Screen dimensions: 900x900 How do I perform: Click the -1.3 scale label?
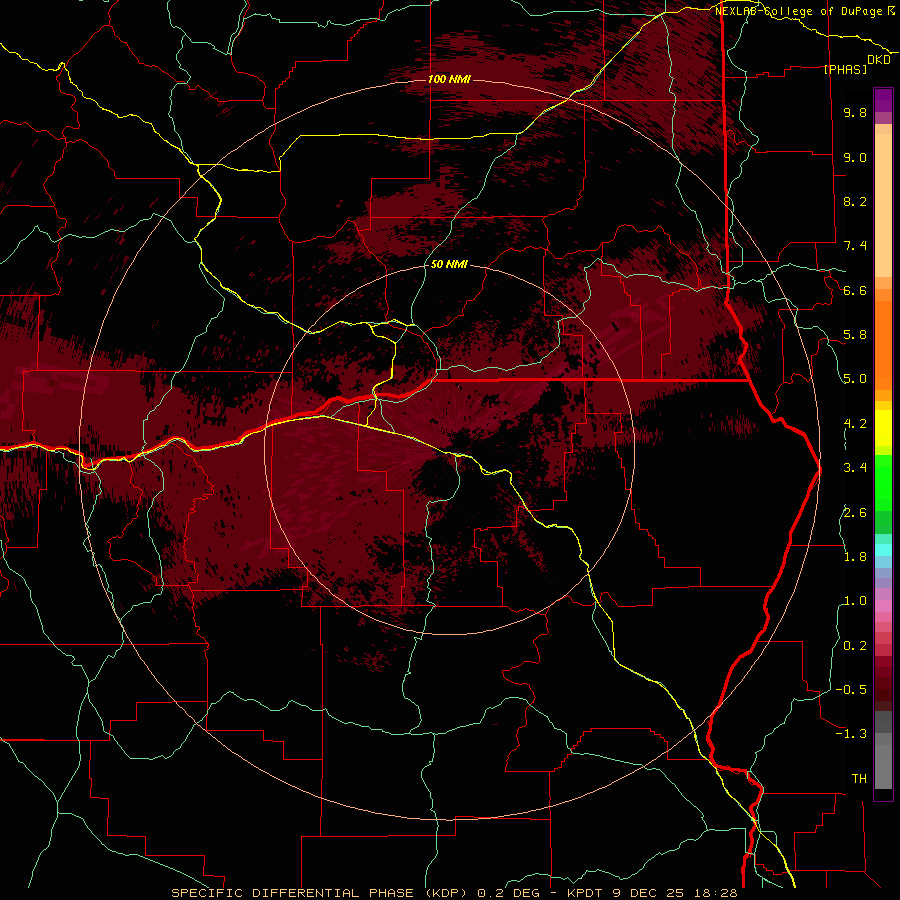click(x=851, y=734)
